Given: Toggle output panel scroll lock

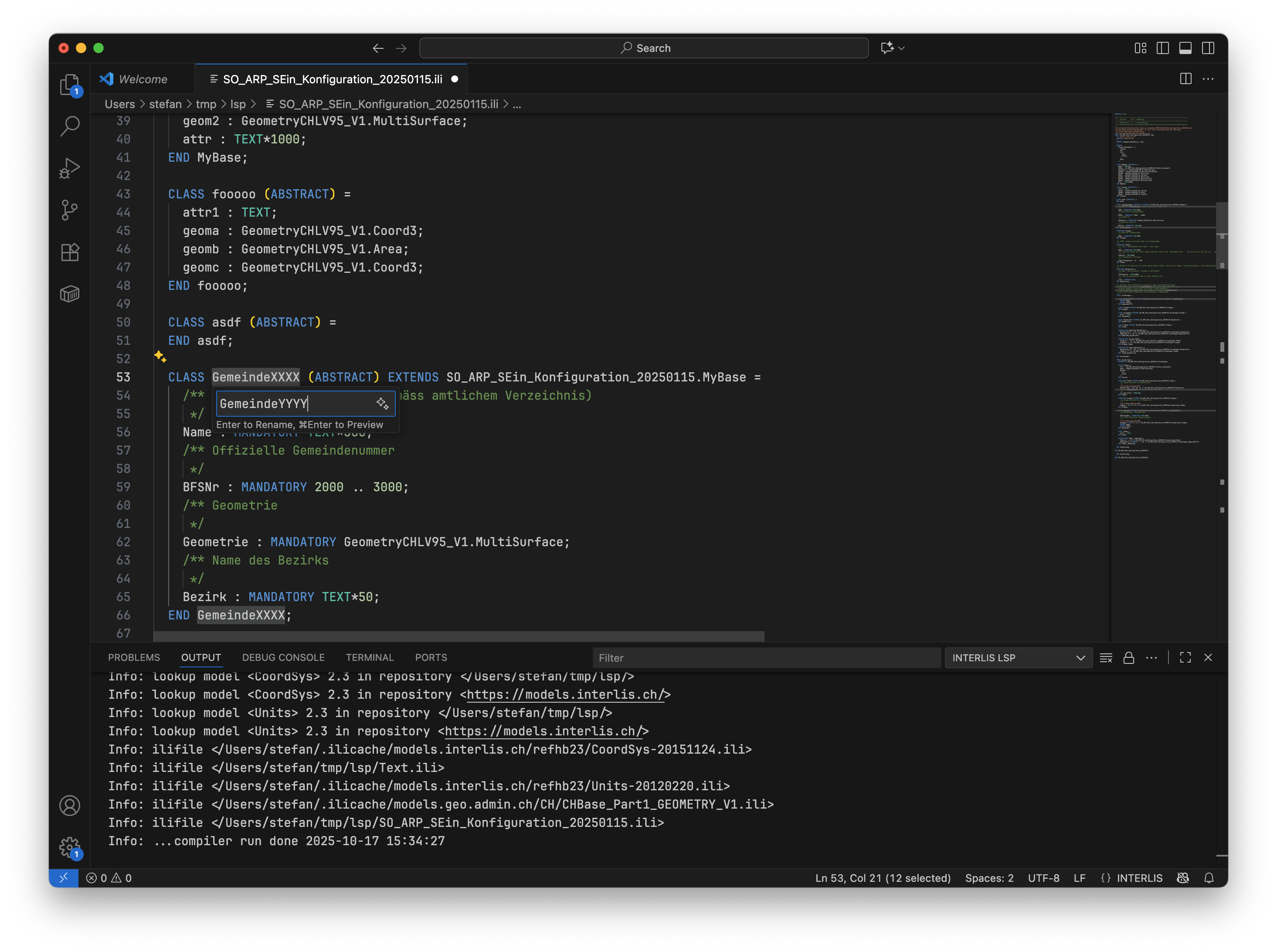Looking at the screenshot, I should (x=1128, y=657).
